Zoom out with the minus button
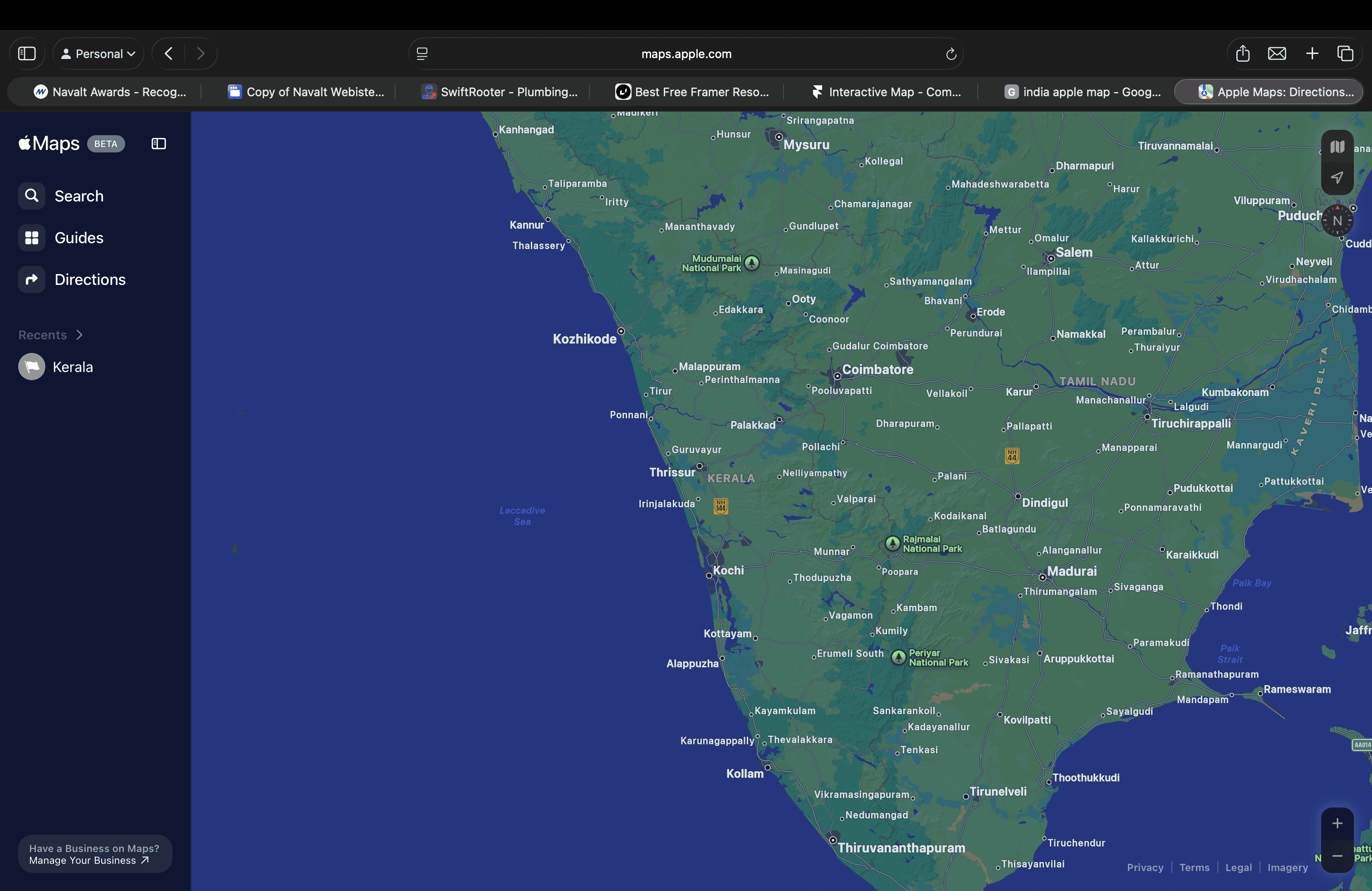 pos(1337,856)
